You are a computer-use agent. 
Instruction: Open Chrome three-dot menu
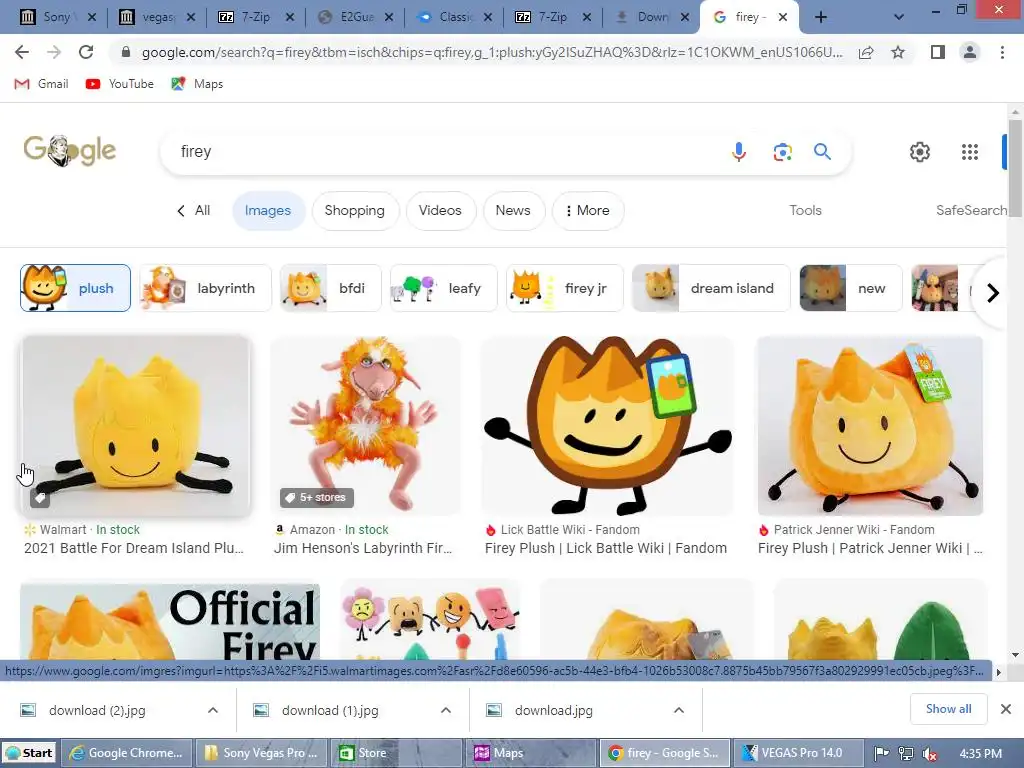point(1002,52)
